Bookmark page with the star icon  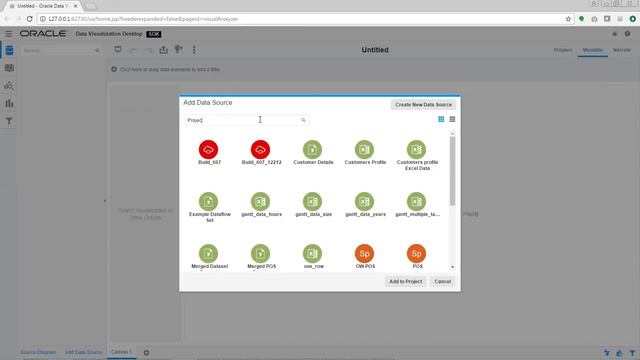[x=568, y=19]
